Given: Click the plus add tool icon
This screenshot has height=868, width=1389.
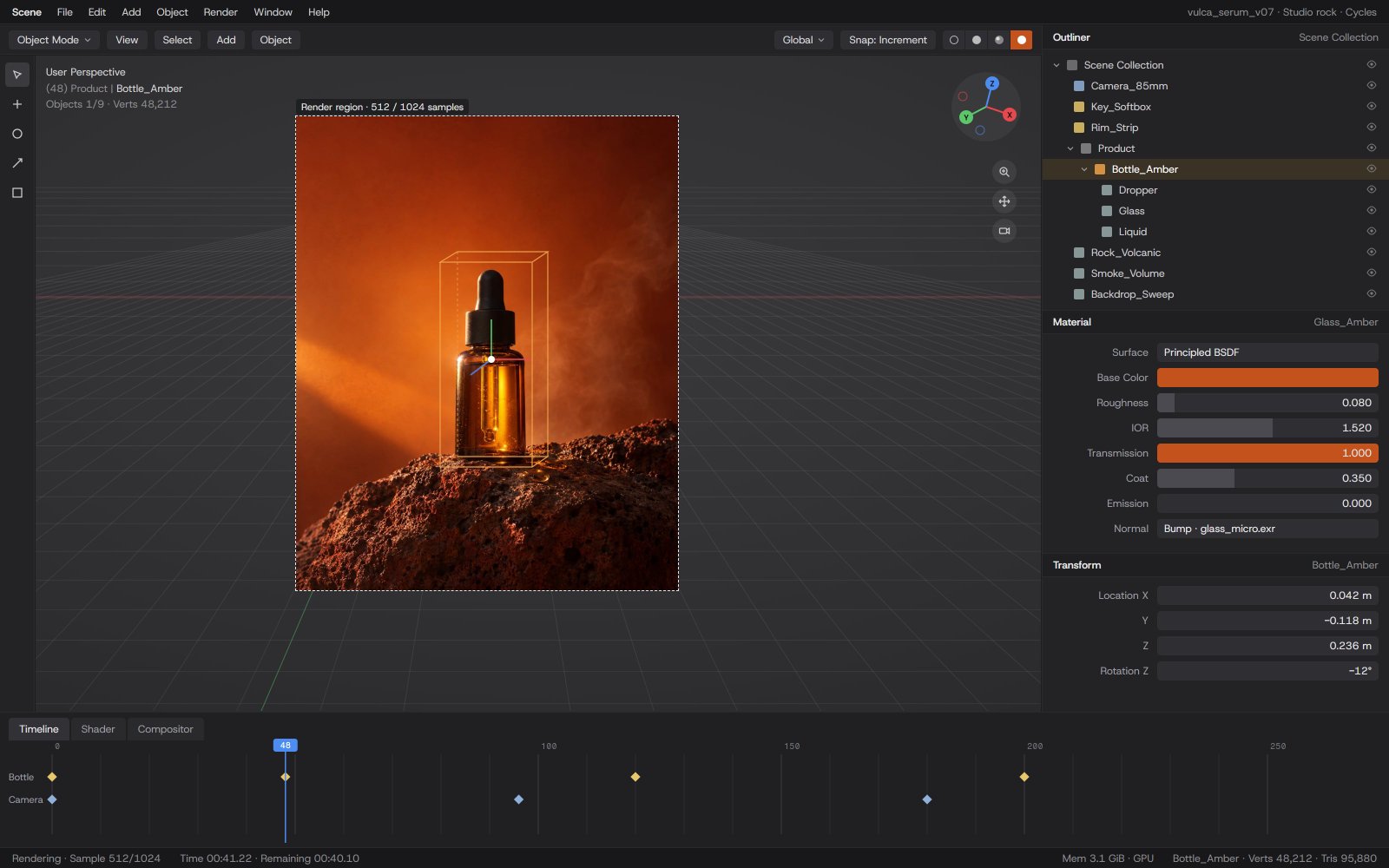Looking at the screenshot, I should pyautogui.click(x=17, y=104).
